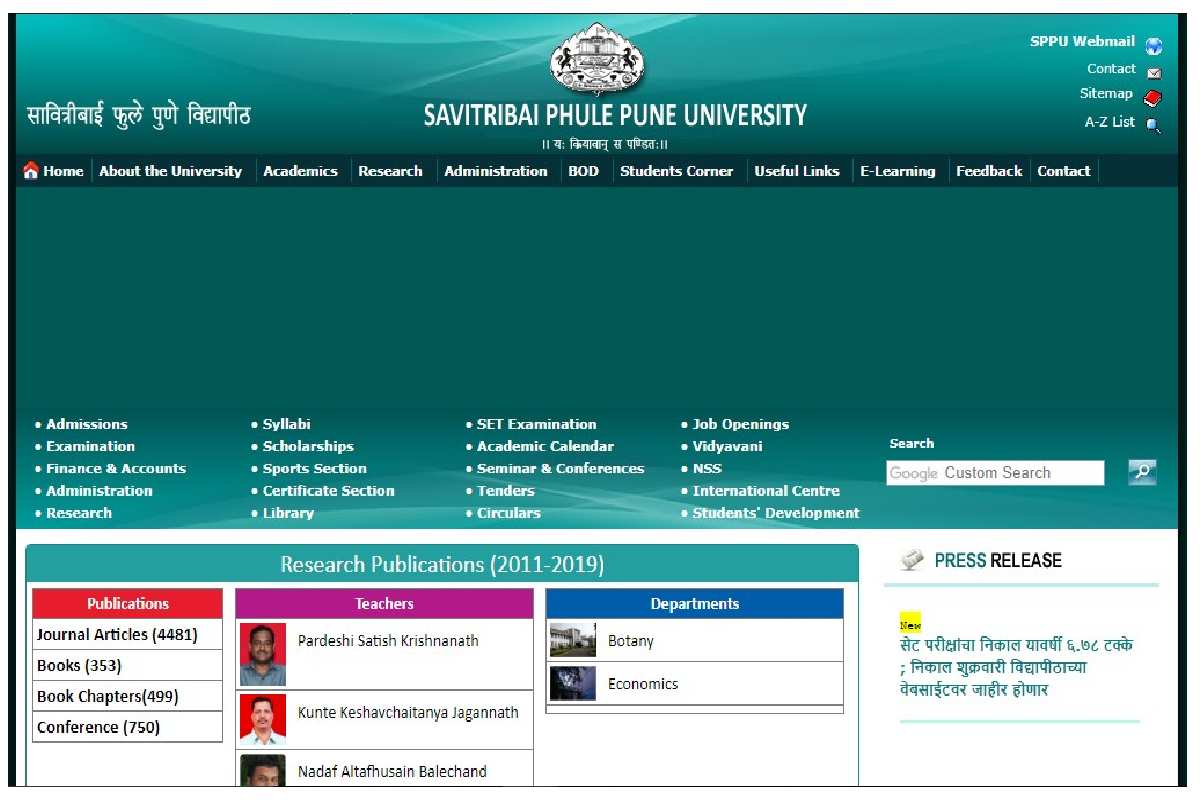Open the Certificate Section link
This screenshot has height=800, width=1200.
[329, 491]
